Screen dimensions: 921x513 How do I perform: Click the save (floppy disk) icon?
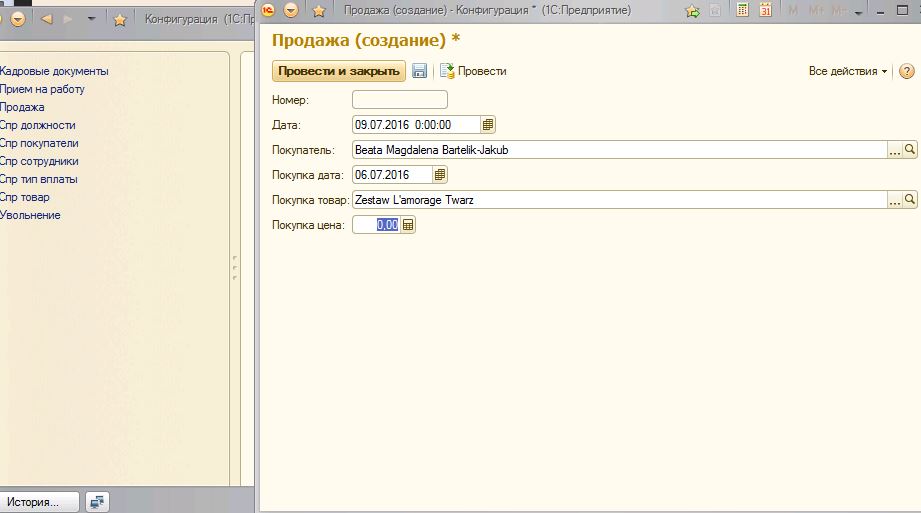[x=420, y=71]
